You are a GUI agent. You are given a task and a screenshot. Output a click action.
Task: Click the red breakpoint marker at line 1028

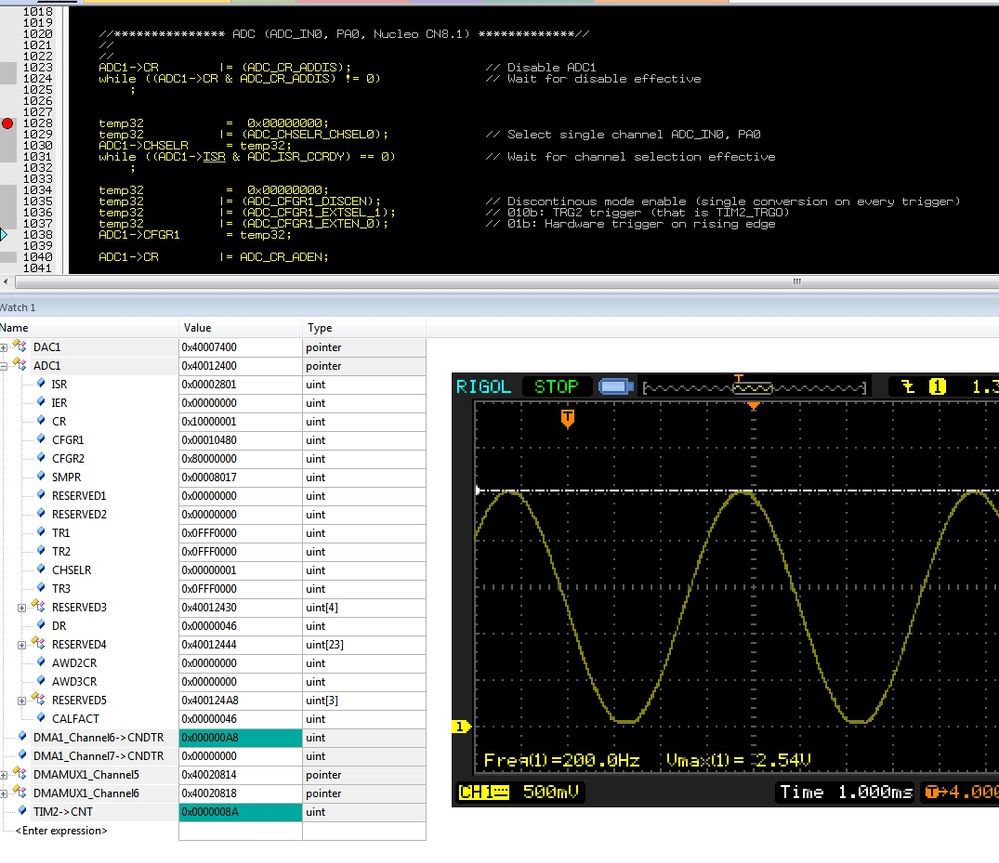tap(7, 123)
